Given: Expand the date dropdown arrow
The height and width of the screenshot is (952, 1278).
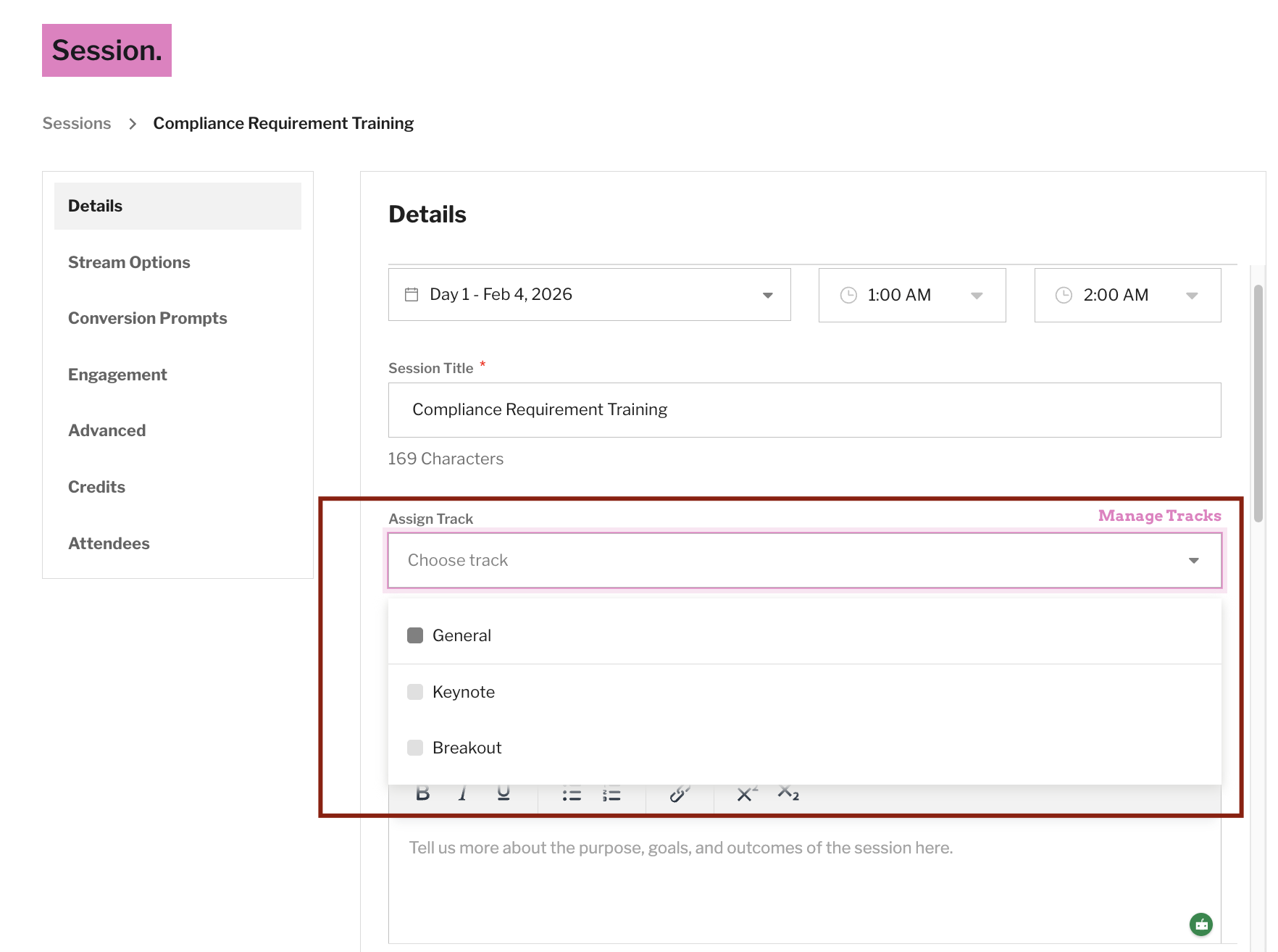Looking at the screenshot, I should coord(768,295).
